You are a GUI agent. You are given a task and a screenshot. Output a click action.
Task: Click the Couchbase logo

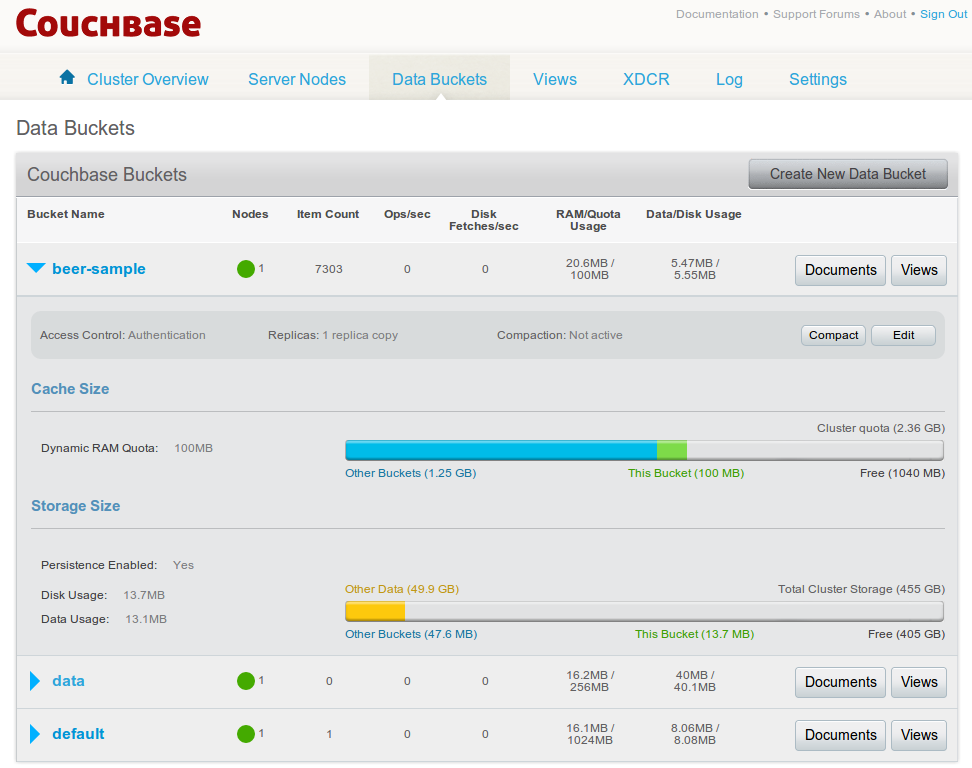pos(107,22)
